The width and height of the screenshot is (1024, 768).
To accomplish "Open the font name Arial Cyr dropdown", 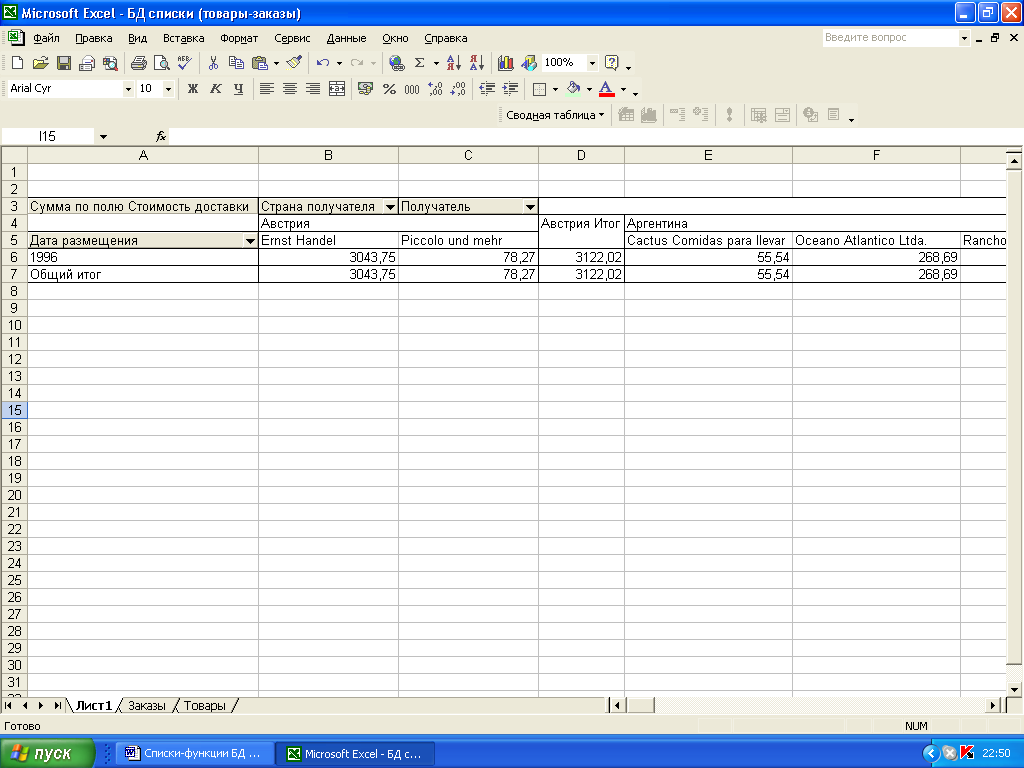I will [128, 89].
